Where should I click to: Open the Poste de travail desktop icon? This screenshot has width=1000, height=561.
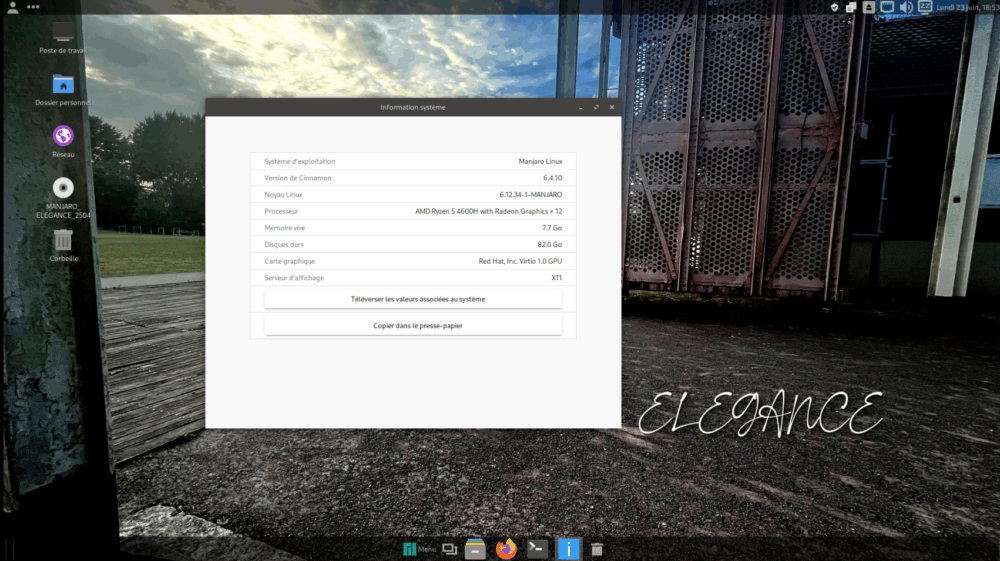click(62, 38)
